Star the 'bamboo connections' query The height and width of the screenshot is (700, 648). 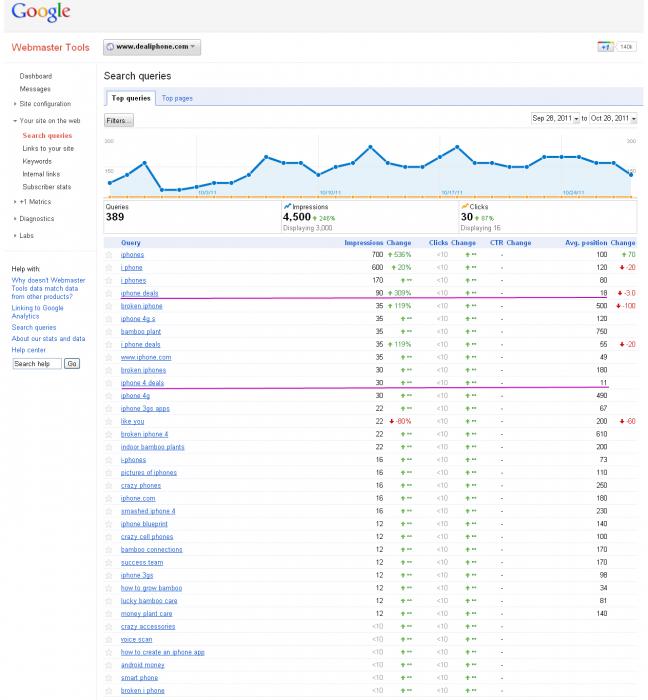[x=108, y=550]
